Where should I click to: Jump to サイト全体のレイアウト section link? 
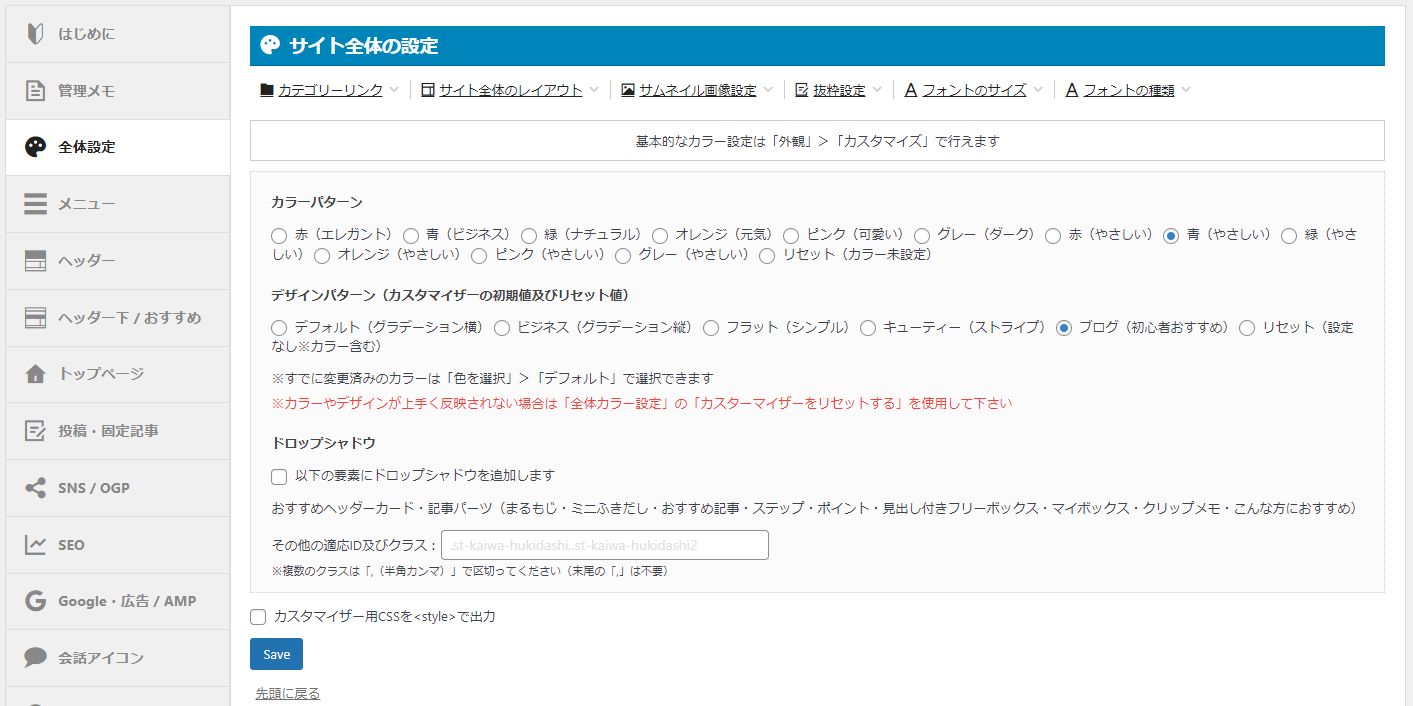tap(511, 90)
